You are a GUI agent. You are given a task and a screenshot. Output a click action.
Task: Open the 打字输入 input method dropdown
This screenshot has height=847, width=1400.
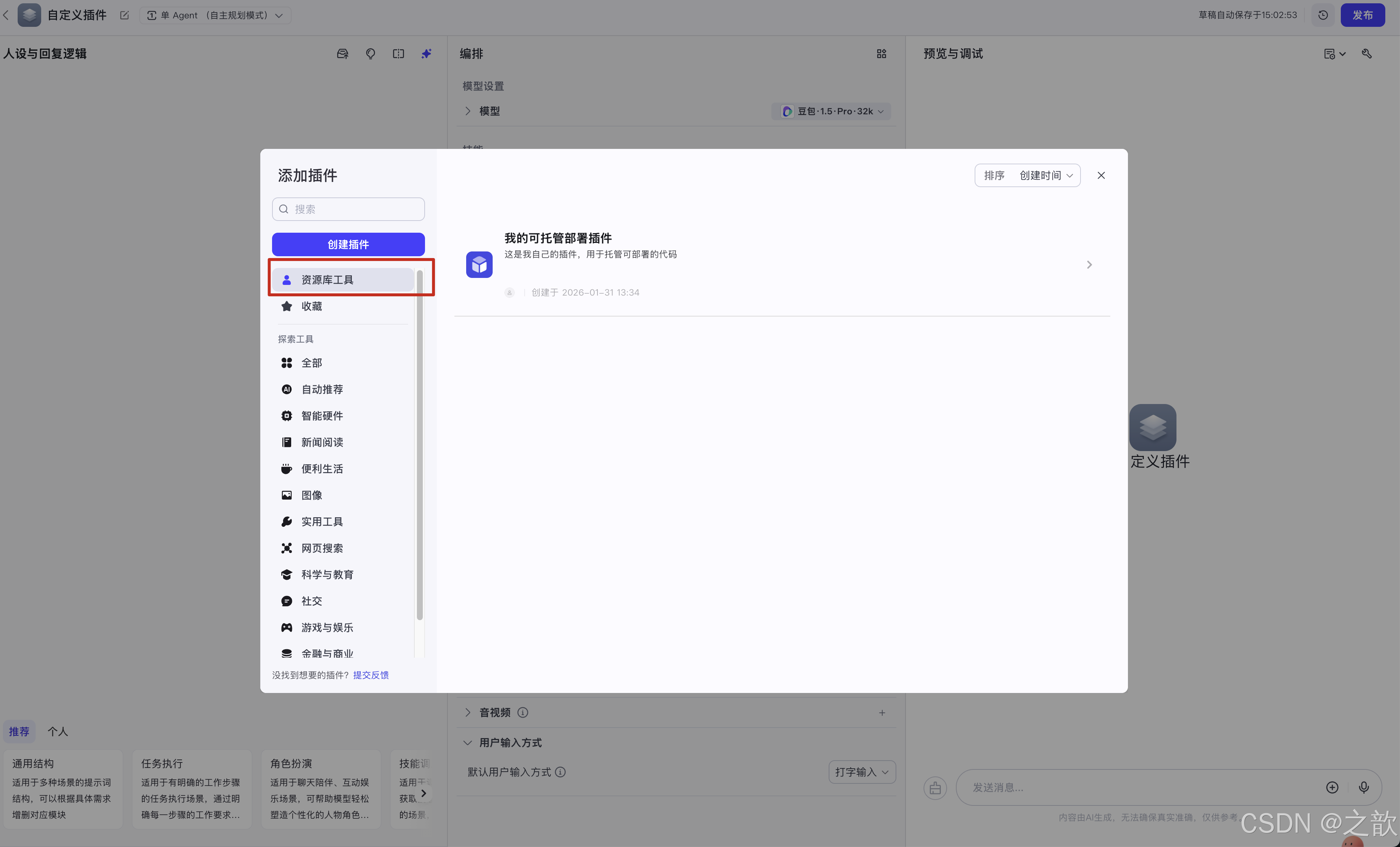coord(861,772)
